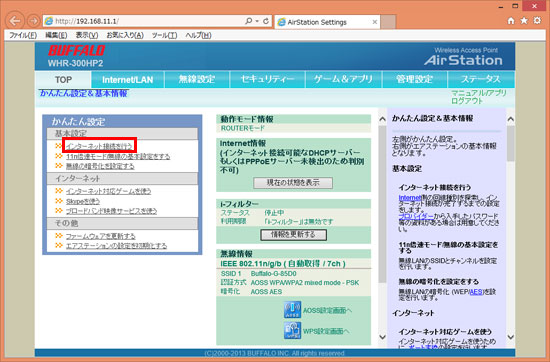
Task: Click 無線の暗号化を設定する link
Action: pos(100,166)
